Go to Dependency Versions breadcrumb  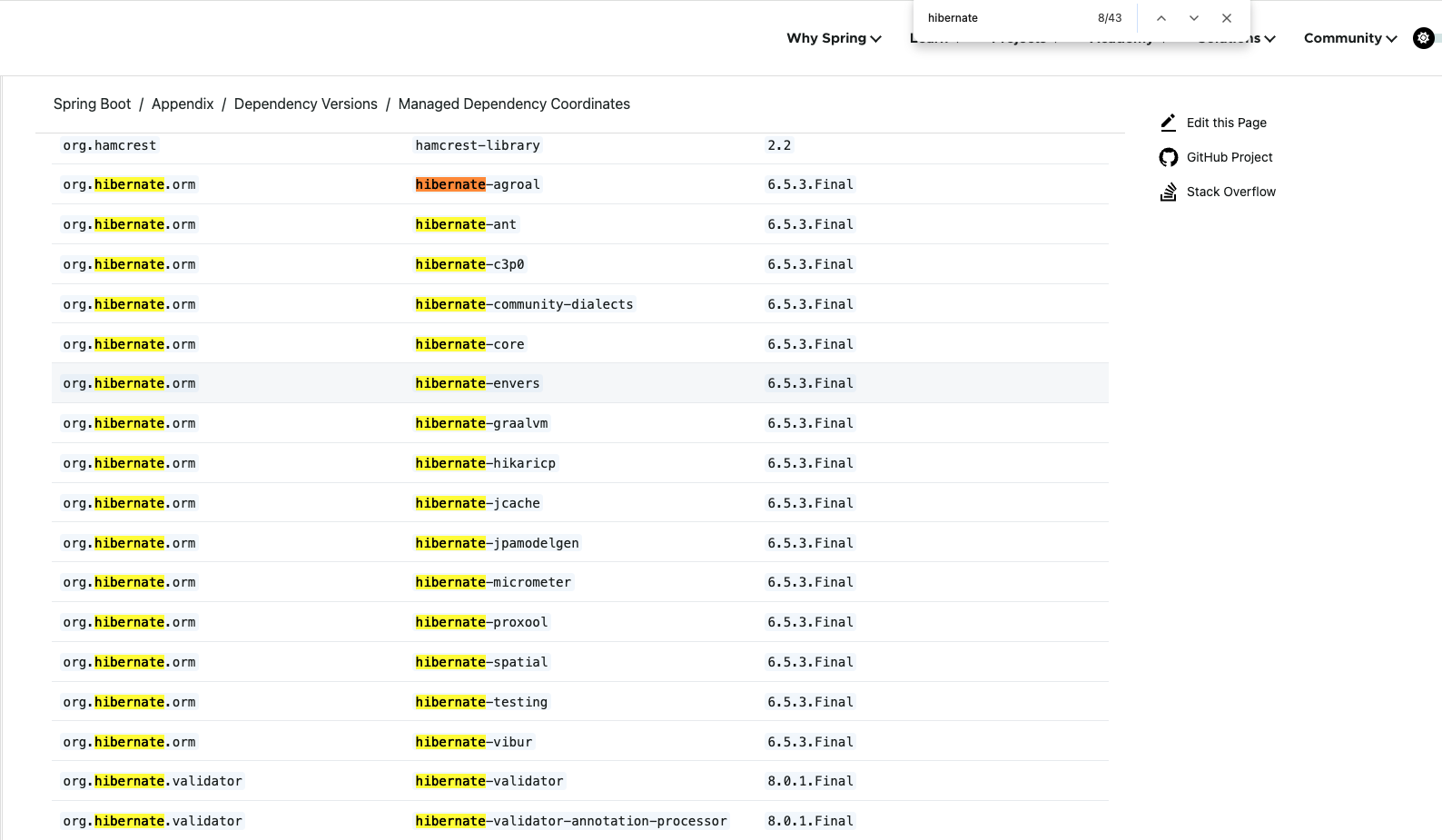tap(305, 104)
